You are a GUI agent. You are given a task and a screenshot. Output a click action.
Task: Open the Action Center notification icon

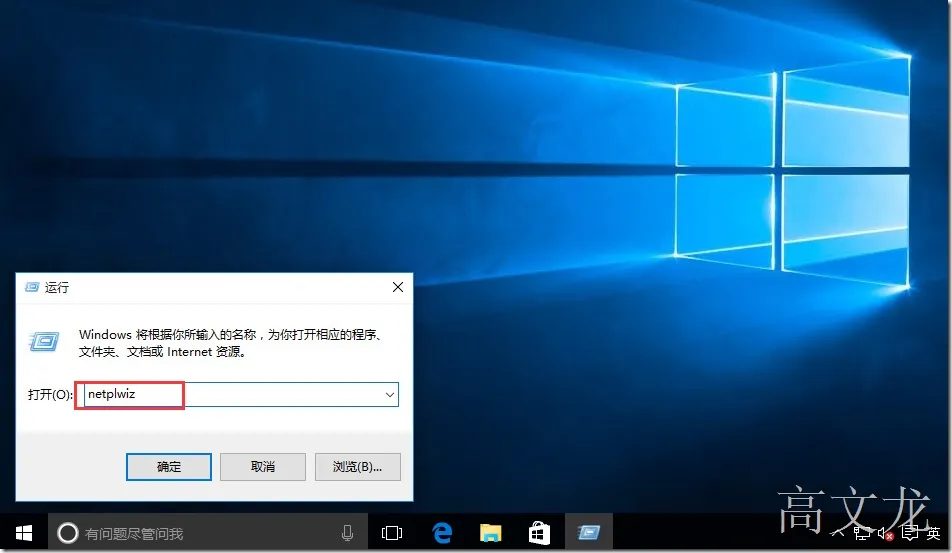(x=910, y=534)
